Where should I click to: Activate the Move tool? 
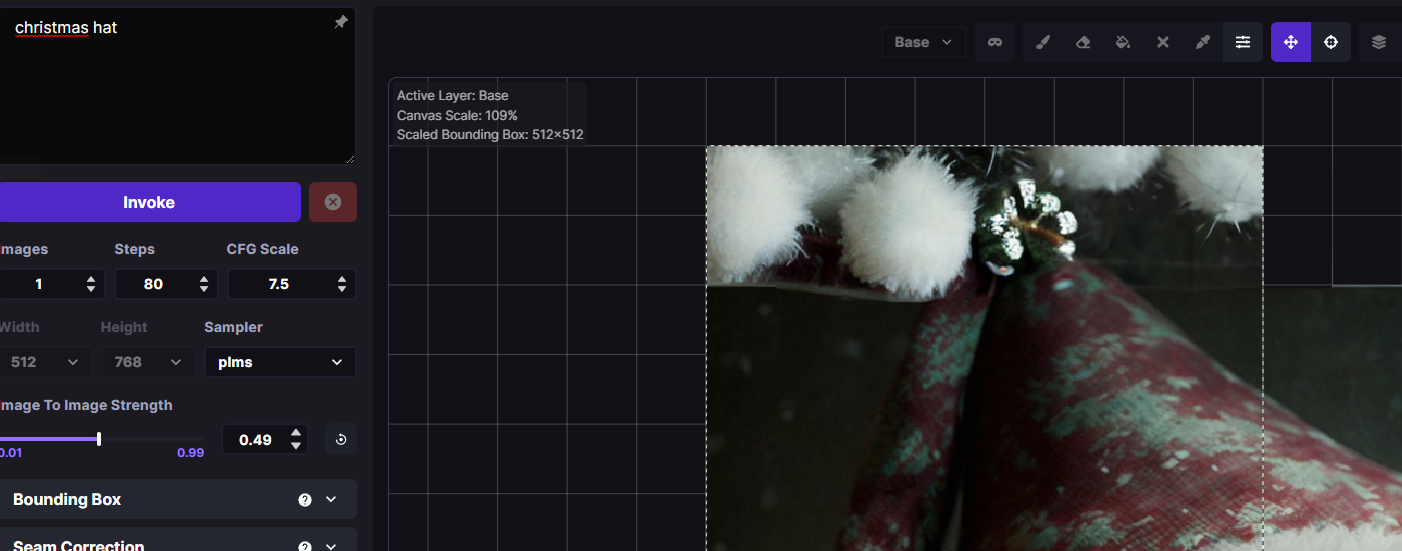click(x=1291, y=42)
